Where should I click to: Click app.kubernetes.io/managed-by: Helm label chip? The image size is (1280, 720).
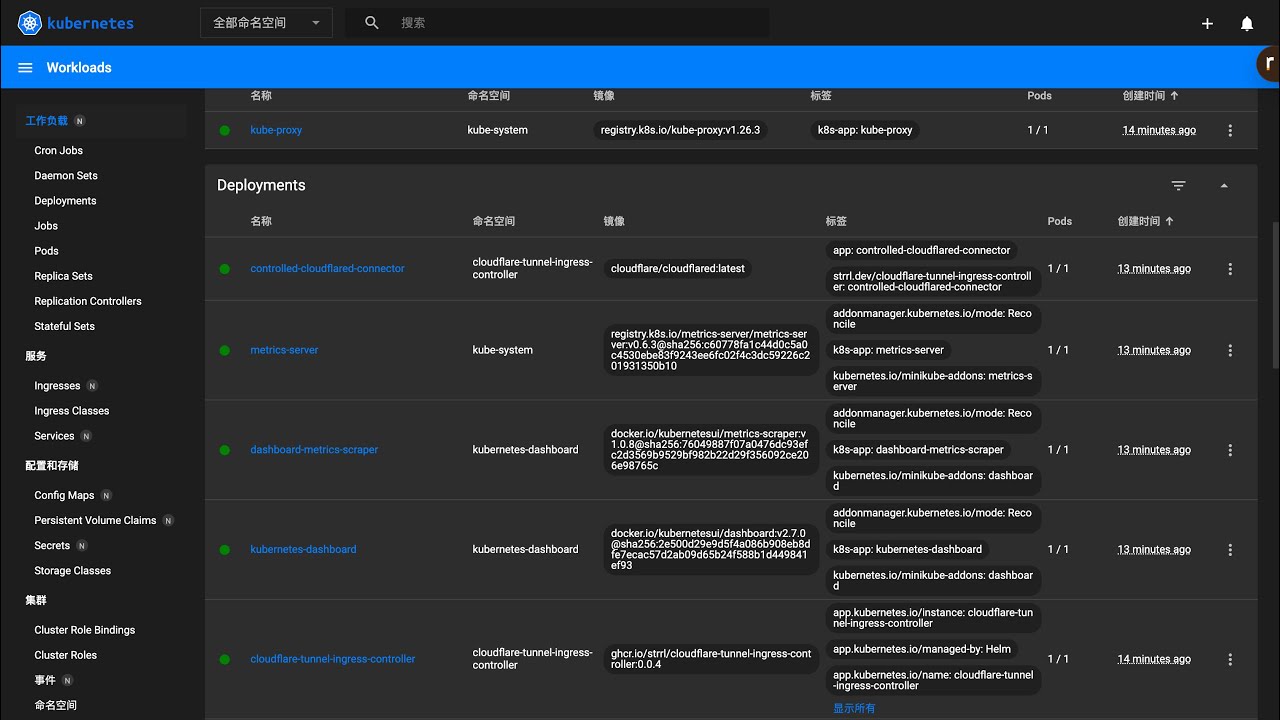[x=922, y=649]
